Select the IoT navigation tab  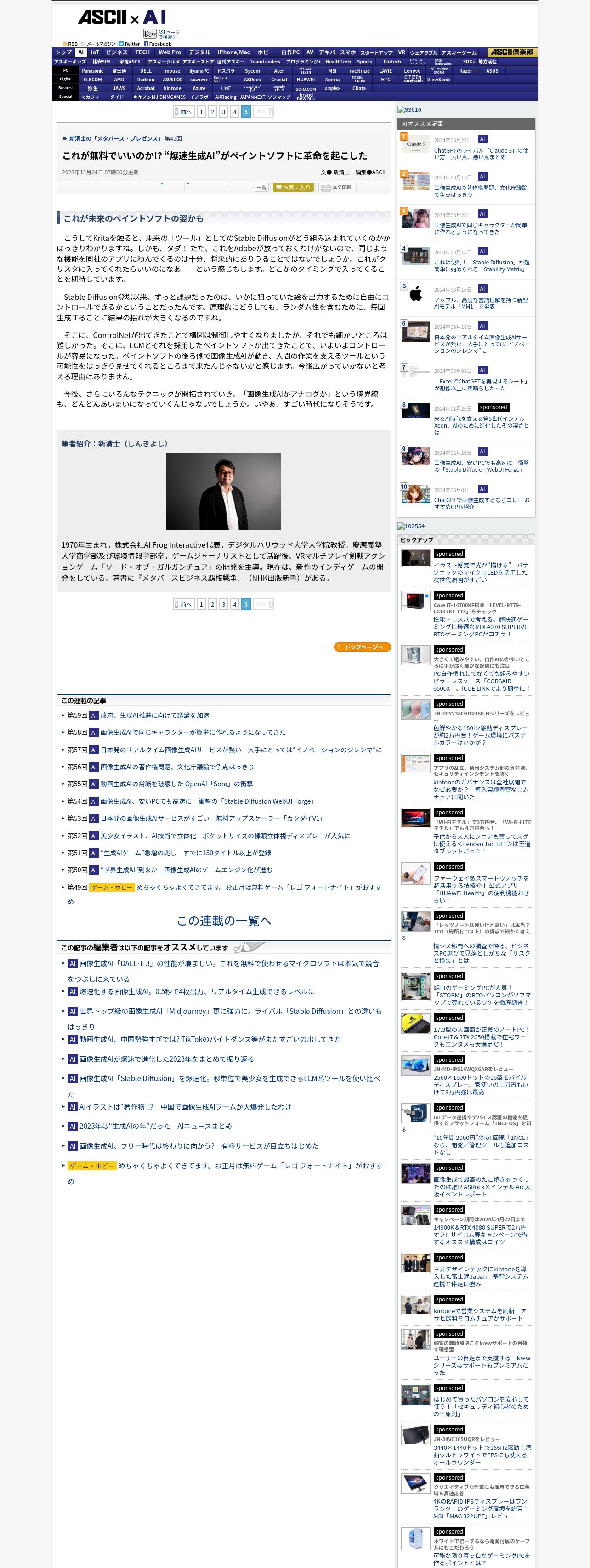pyautogui.click(x=95, y=52)
